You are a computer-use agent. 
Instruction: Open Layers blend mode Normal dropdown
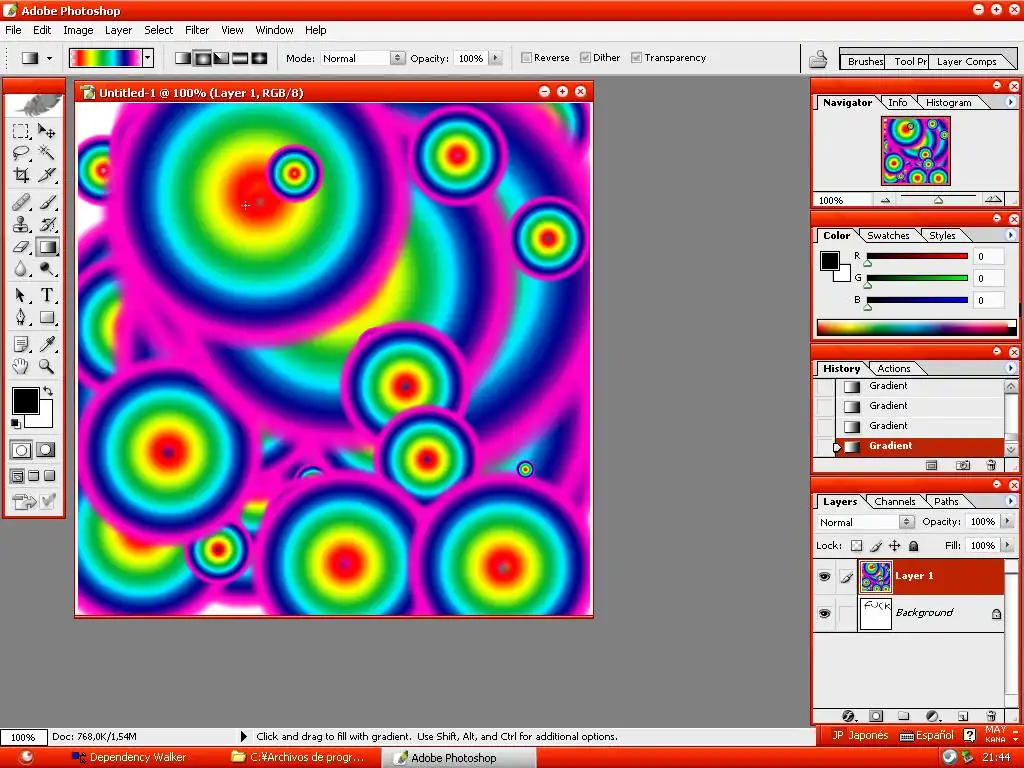865,522
